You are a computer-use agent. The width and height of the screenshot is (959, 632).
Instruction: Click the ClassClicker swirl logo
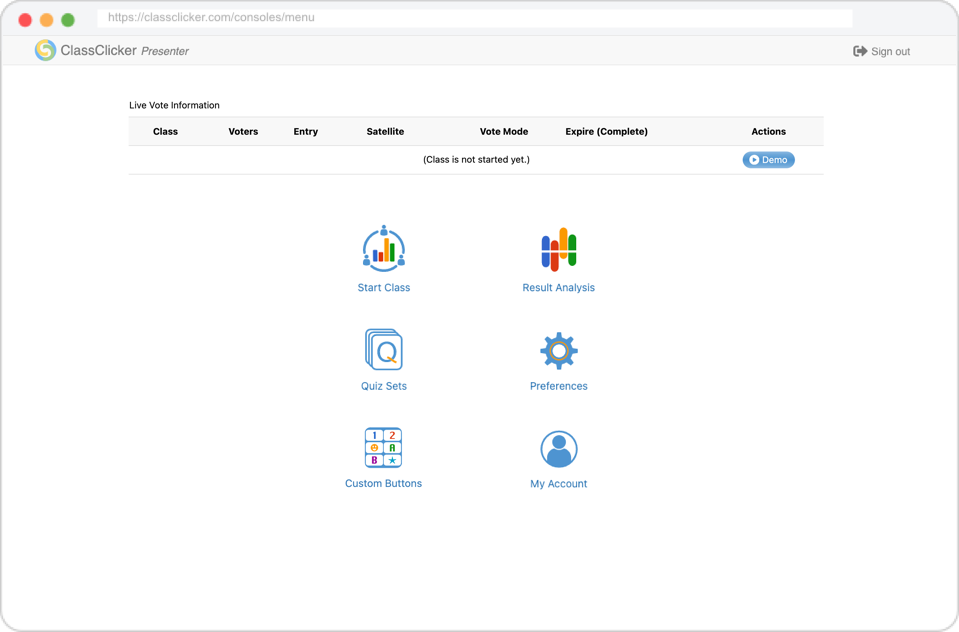tap(45, 50)
